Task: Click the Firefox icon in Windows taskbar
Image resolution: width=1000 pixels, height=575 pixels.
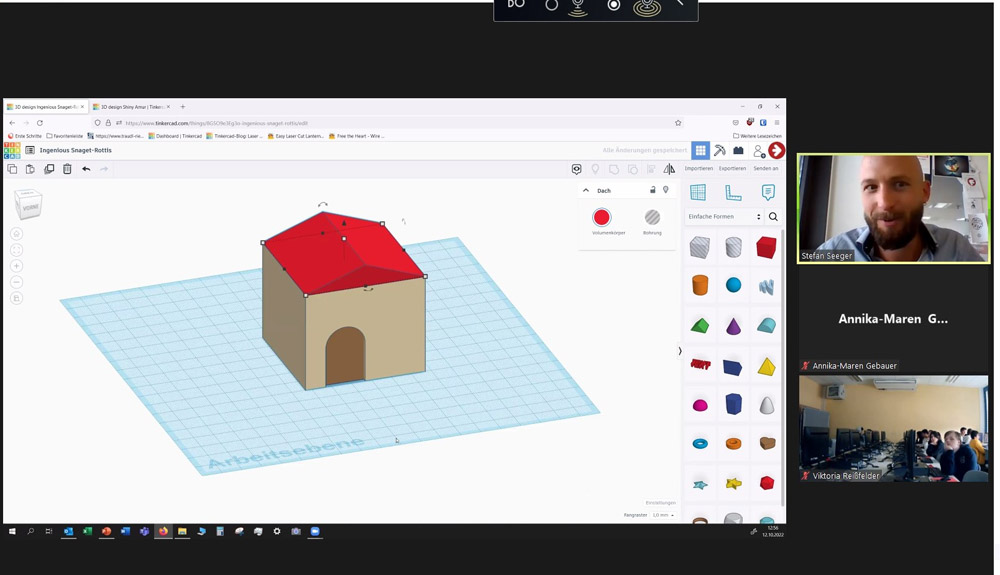Action: point(163,531)
